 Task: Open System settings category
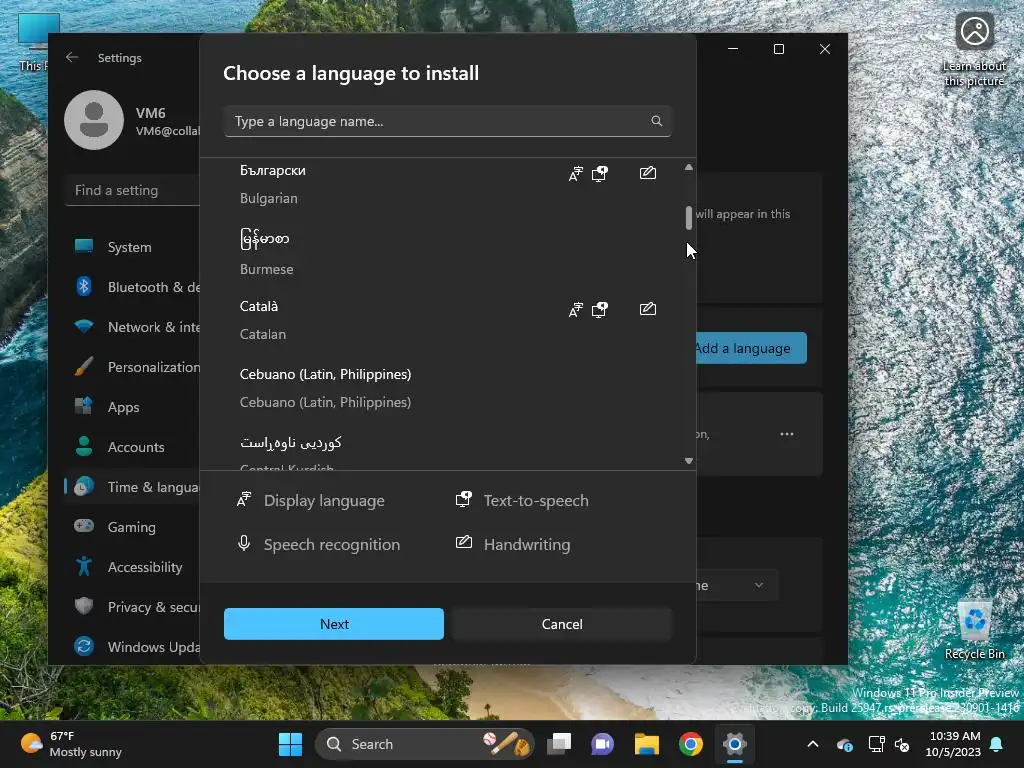tap(132, 247)
